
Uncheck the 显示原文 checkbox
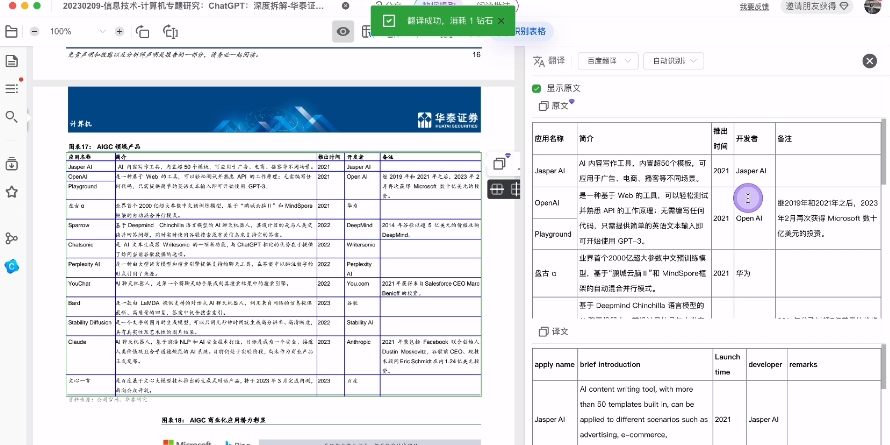click(x=536, y=89)
